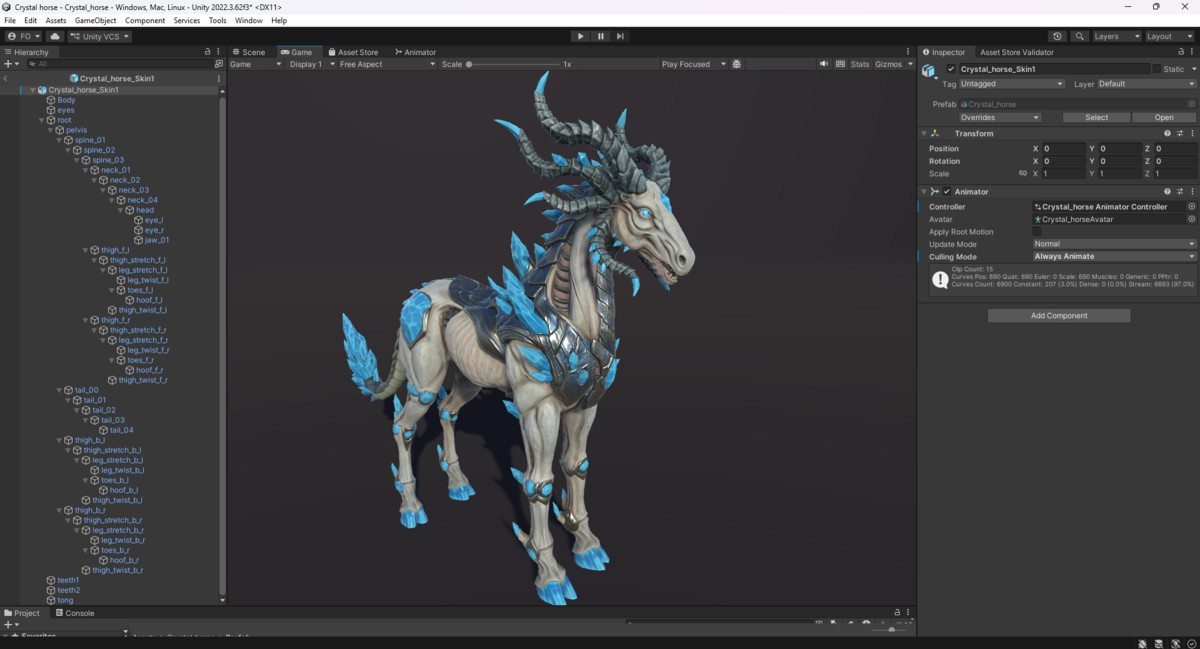This screenshot has width=1200, height=649.
Task: Switch to the Asset Store Validator tab
Action: pos(1017,52)
